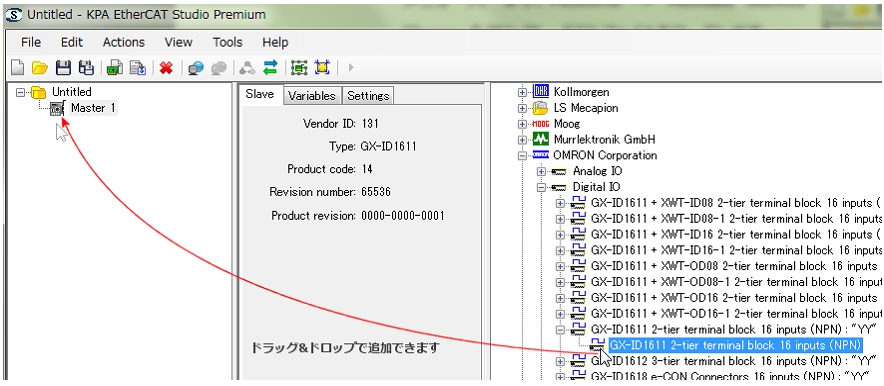Collapse GX-ID1611 2-tier terminal block "YY" node
884x386 pixels.
[x=560, y=329]
